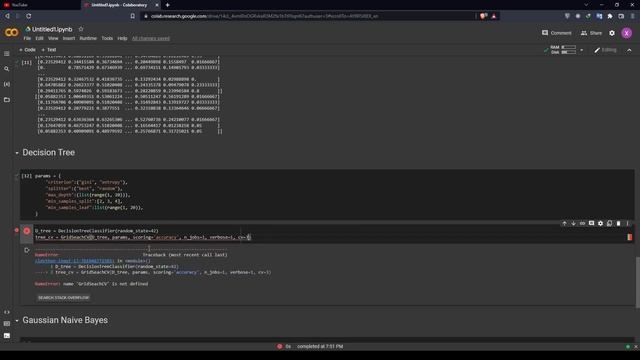
Task: Bookmark this page icon in address bar
Action: pyautogui.click(x=133, y=16)
